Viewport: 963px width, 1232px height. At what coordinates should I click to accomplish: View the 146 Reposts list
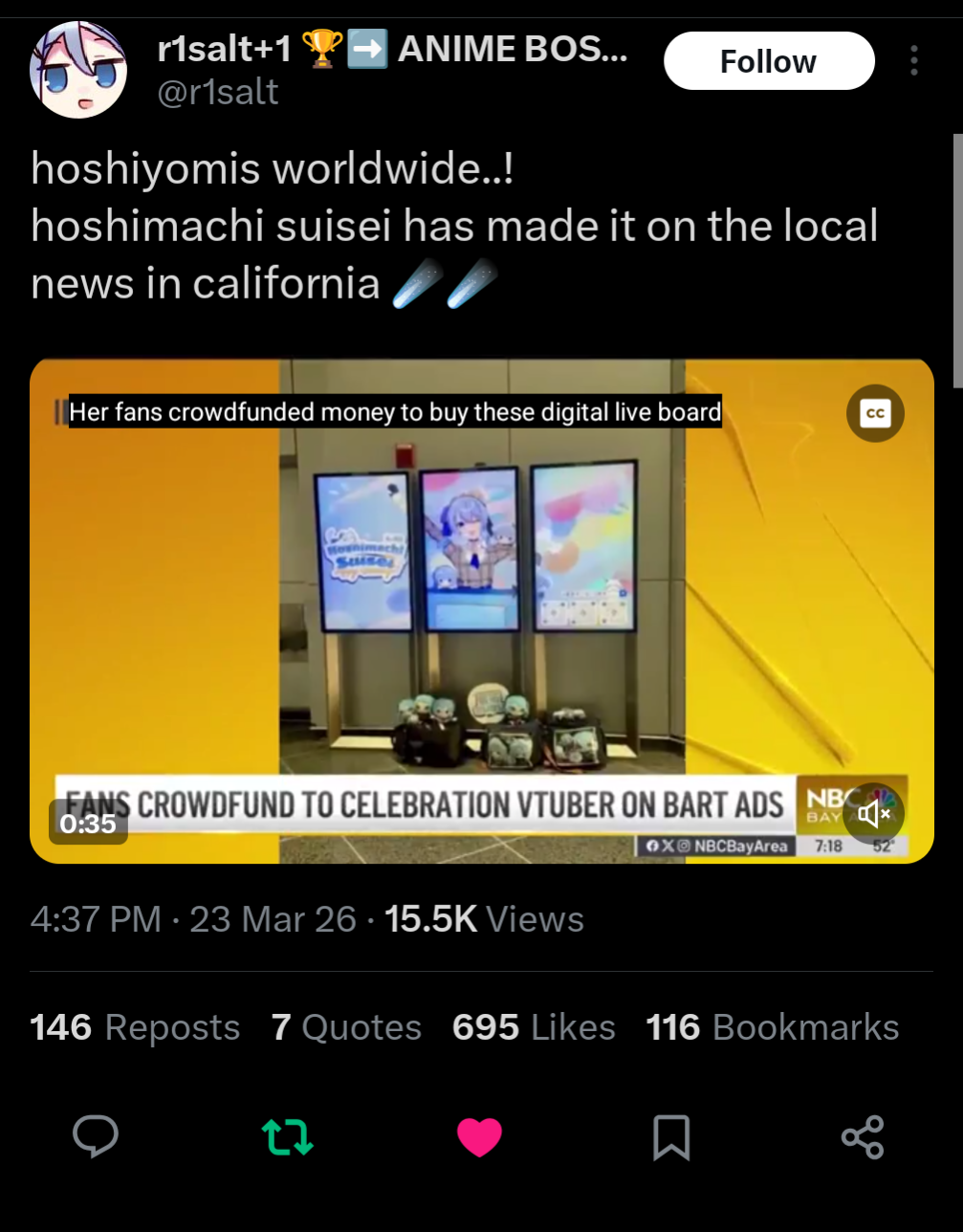(x=135, y=1027)
